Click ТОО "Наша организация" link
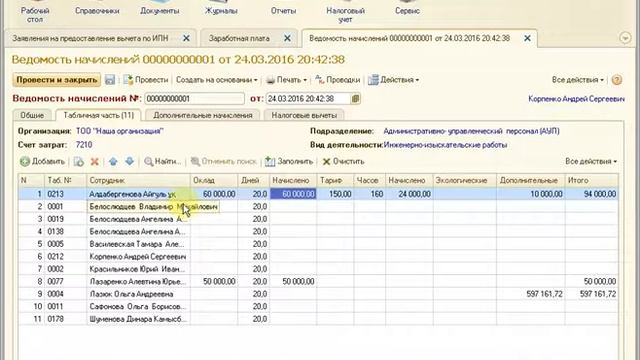Image resolution: width=640 pixels, height=360 pixels. click(x=120, y=131)
